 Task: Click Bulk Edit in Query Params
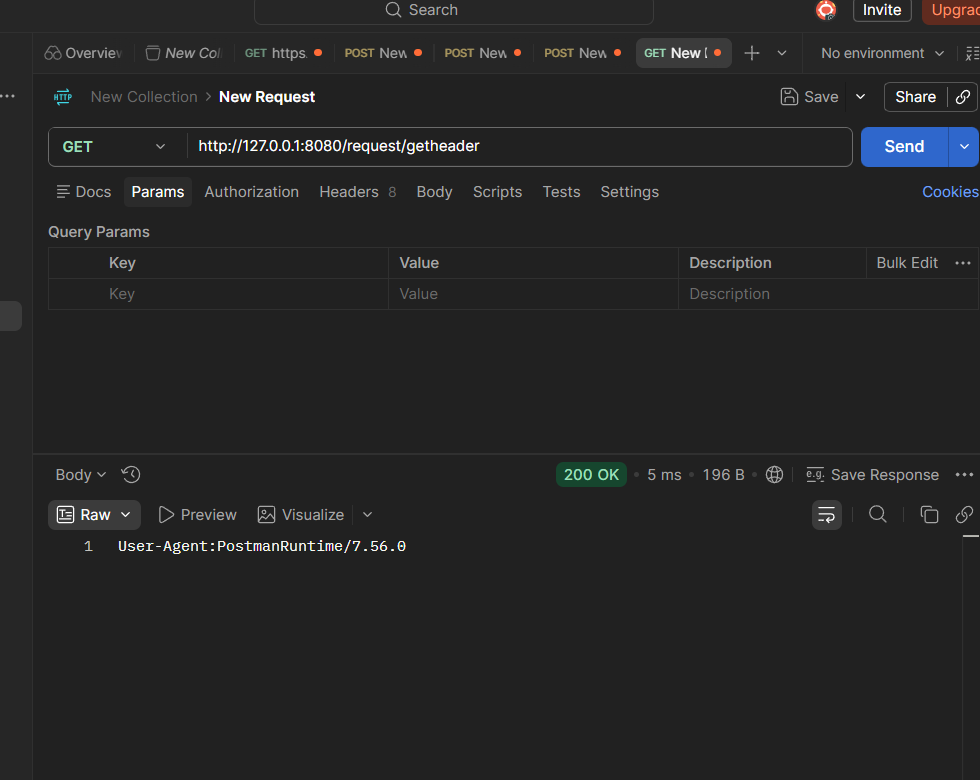click(x=907, y=263)
